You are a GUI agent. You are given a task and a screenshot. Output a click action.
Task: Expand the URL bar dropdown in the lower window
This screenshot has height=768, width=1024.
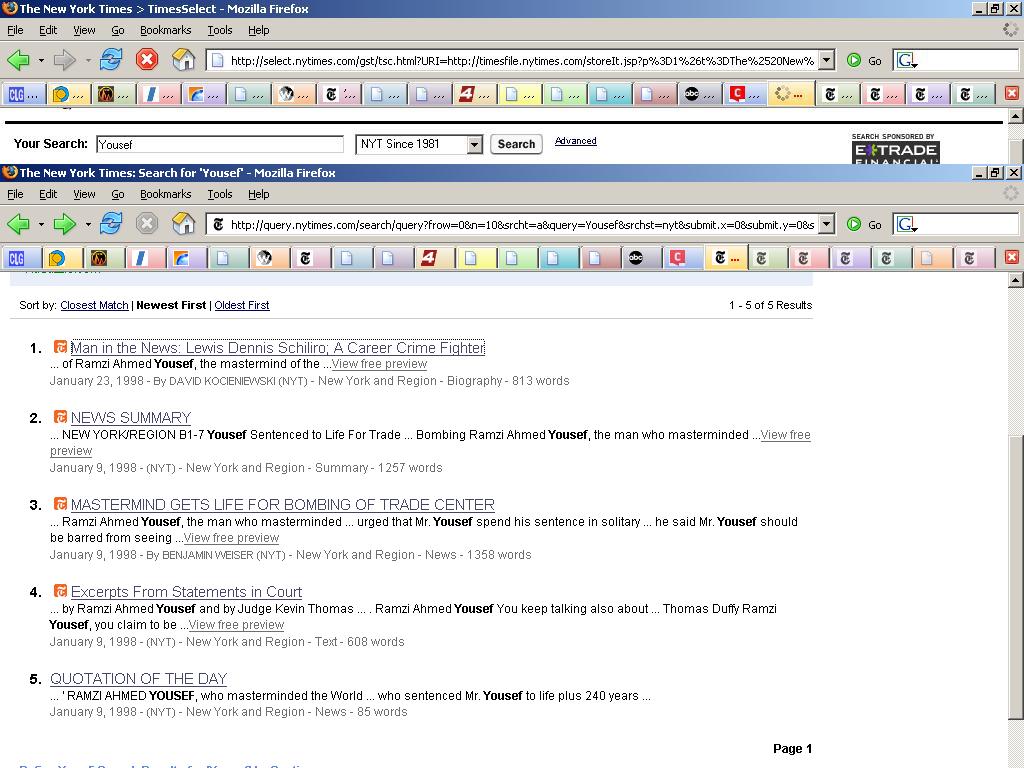(826, 224)
